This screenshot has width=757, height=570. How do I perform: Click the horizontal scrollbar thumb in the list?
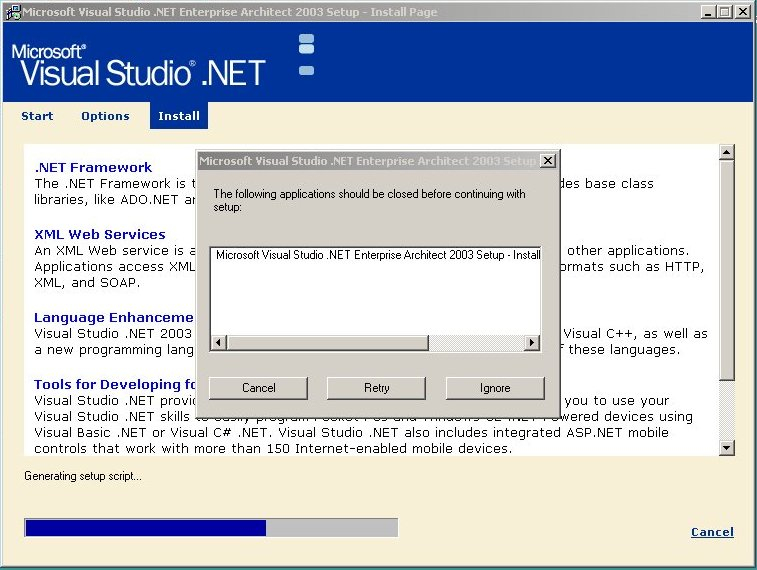click(327, 343)
